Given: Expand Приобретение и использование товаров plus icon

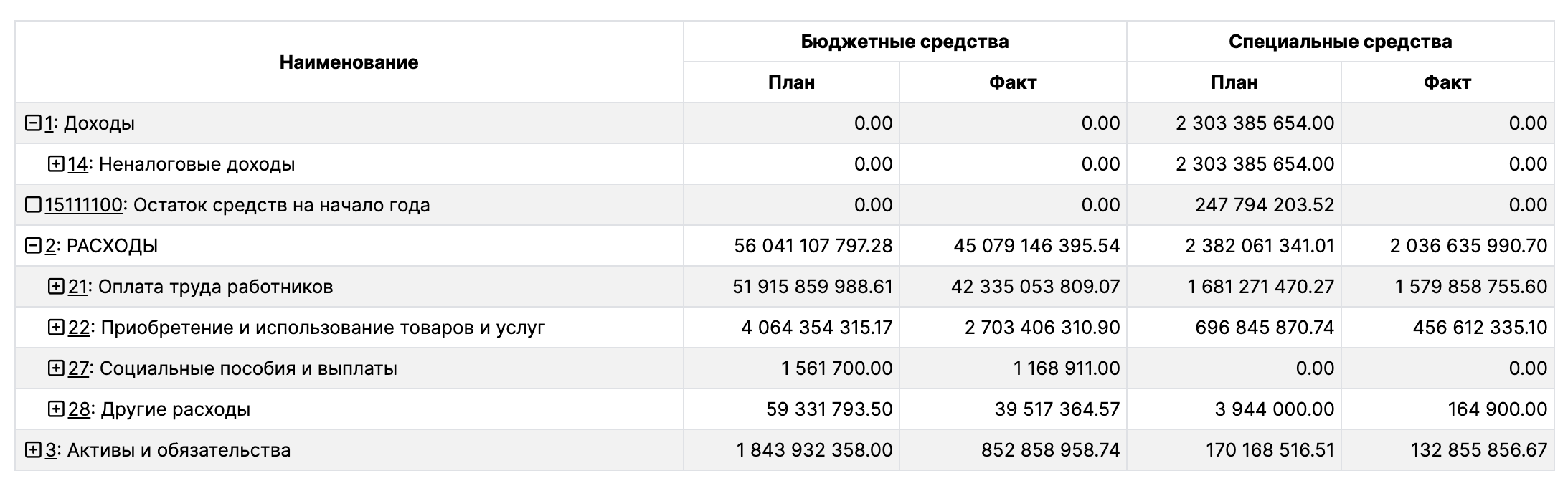Looking at the screenshot, I should pyautogui.click(x=56, y=328).
